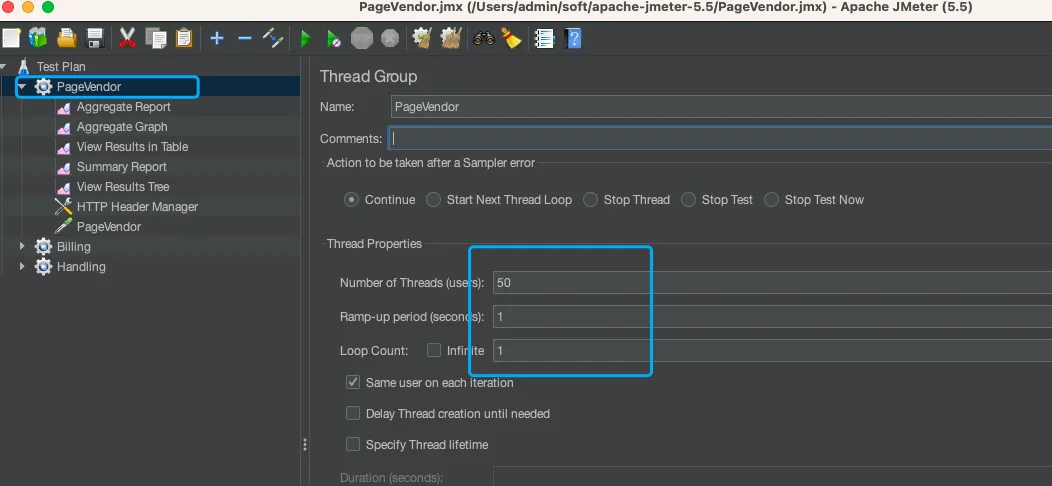The height and width of the screenshot is (486, 1052).
Task: Click the Name field containing PageVendor
Action: point(721,107)
